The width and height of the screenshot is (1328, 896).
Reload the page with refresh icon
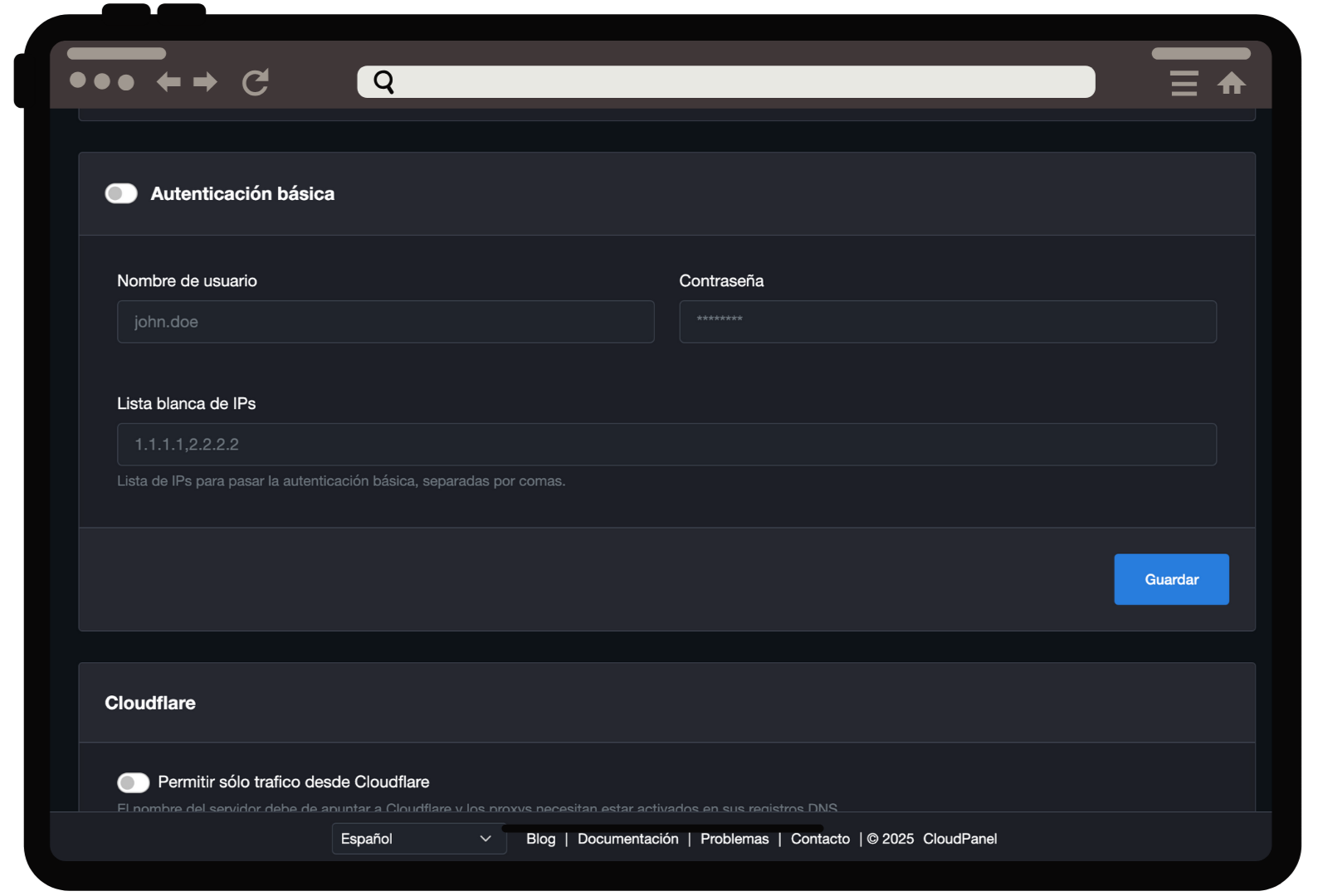256,82
